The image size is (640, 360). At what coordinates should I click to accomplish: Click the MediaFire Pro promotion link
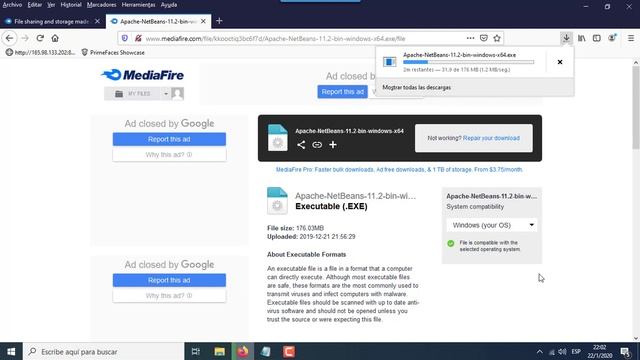399,169
